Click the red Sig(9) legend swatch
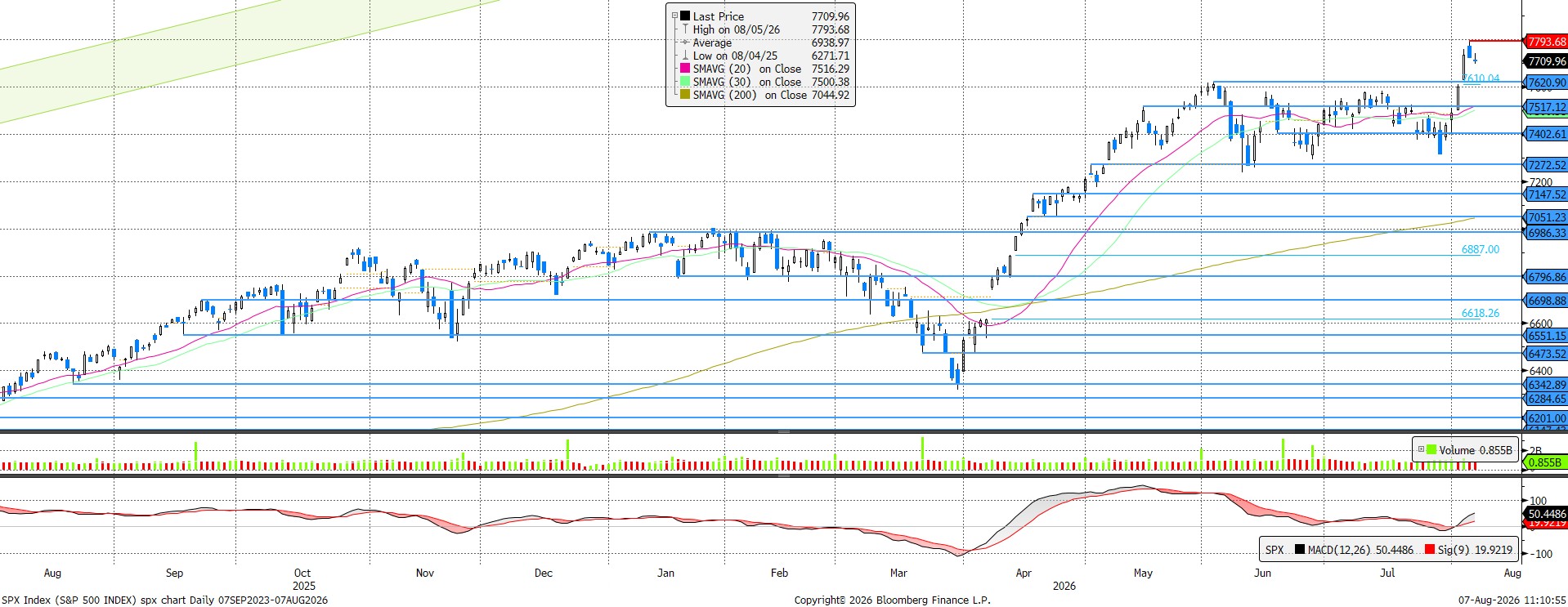Image resolution: width=1568 pixels, height=607 pixels. coord(1429,550)
